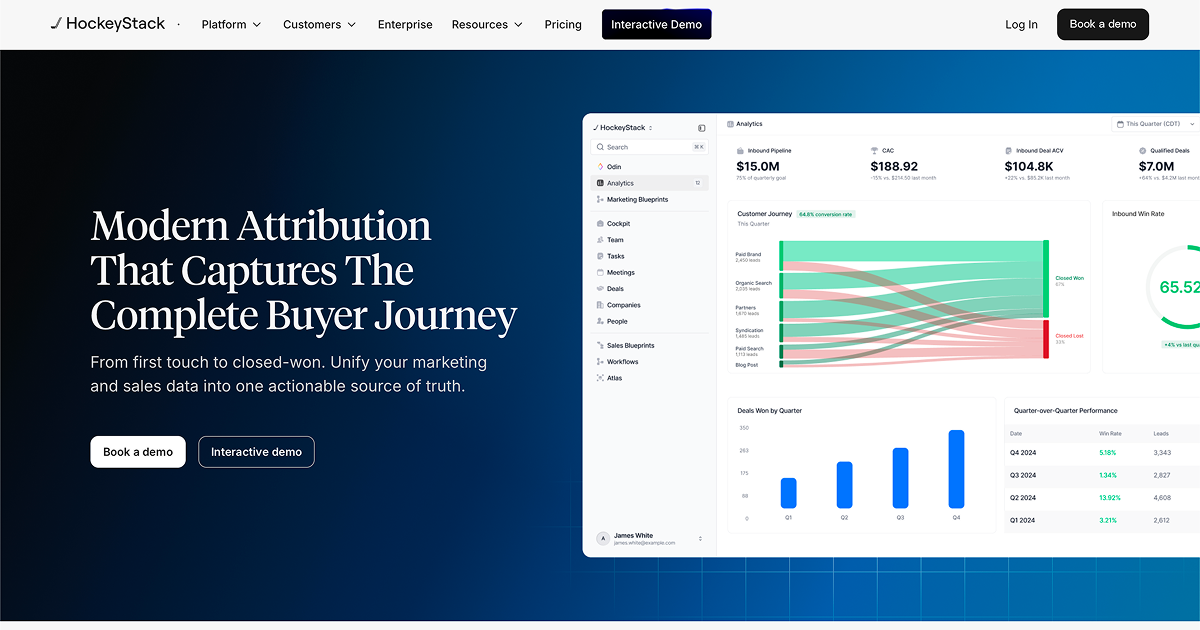Open the Pricing page from the header
The height and width of the screenshot is (630, 1200).
[563, 24]
